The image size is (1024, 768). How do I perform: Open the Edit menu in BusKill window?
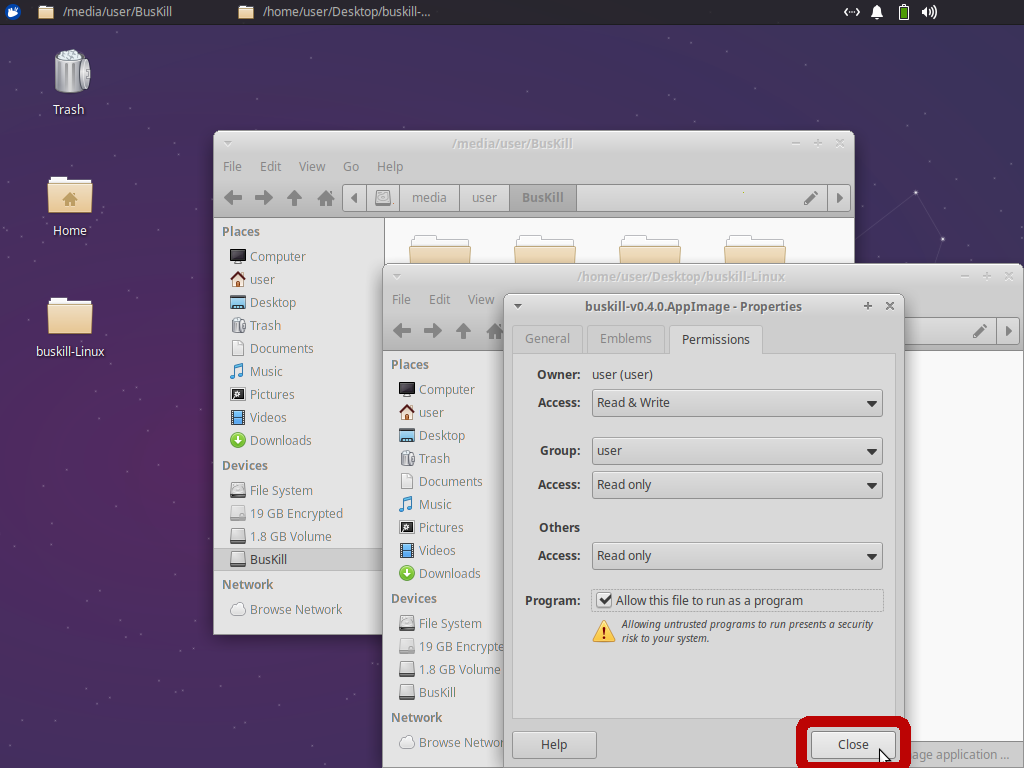tap(270, 167)
